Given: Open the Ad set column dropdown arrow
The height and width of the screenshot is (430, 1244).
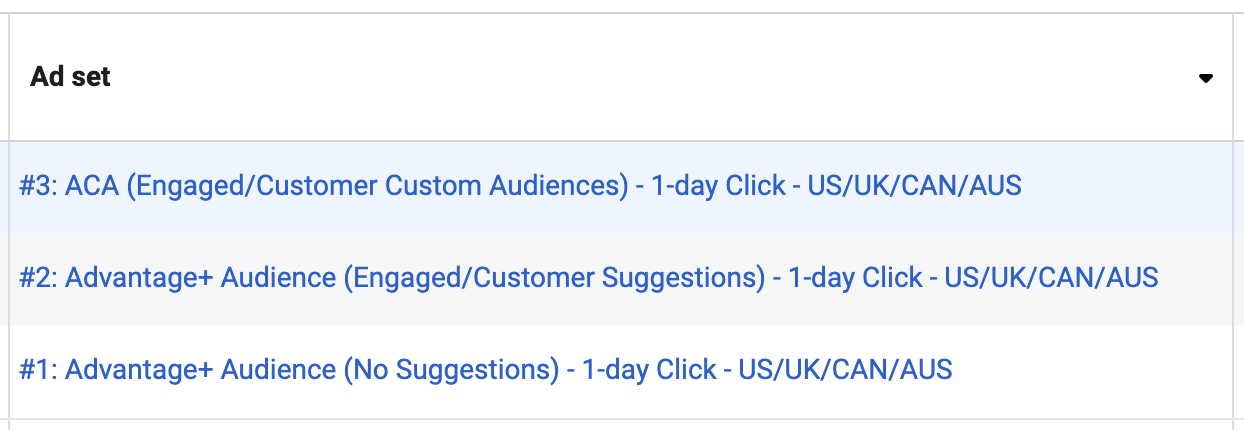Looking at the screenshot, I should (x=1206, y=78).
